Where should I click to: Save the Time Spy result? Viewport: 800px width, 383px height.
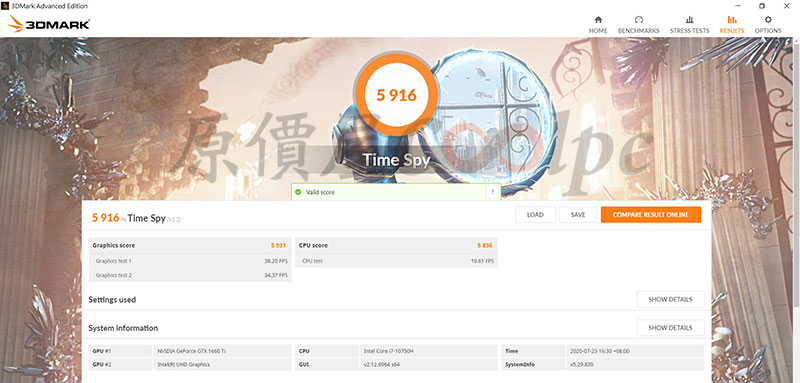[578, 215]
